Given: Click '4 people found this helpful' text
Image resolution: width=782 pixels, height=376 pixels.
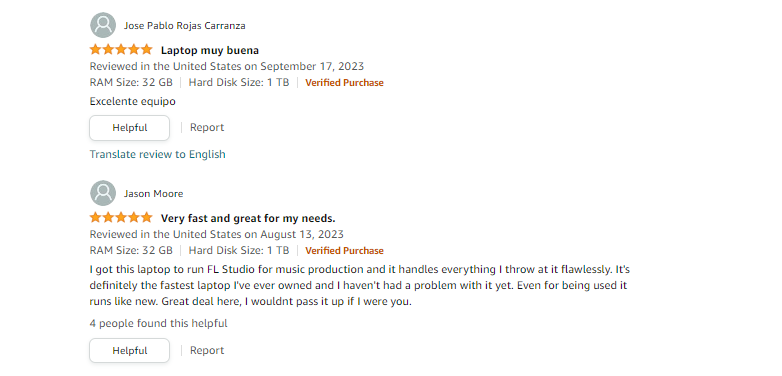Looking at the screenshot, I should pyautogui.click(x=159, y=323).
